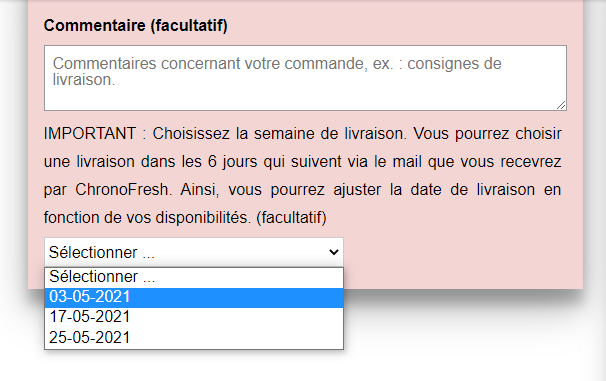Screen dimensions: 606x381
Task: Pick the 25-05-2021 delivery week option
Action: (x=194, y=338)
